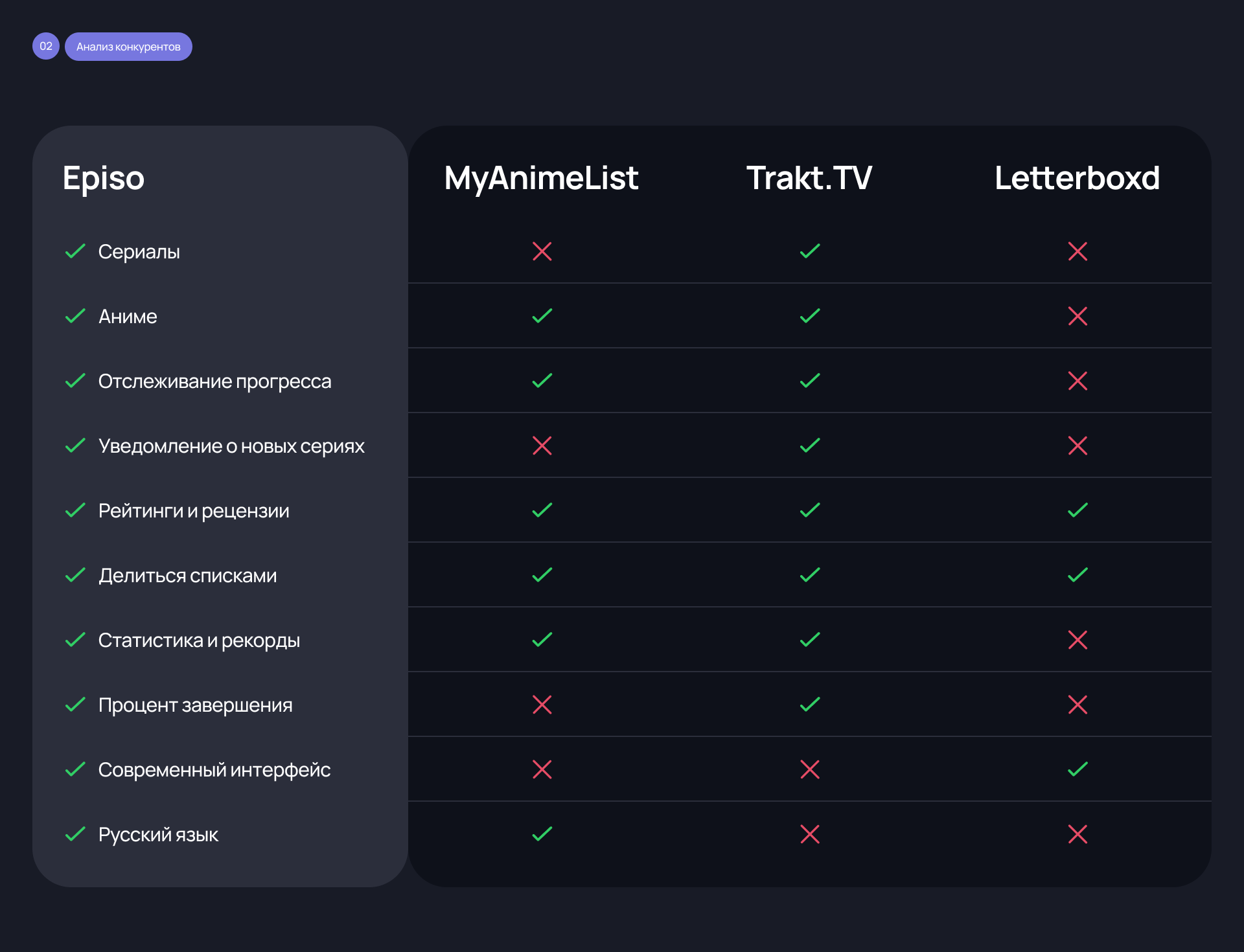Click MyAnimeList red cross for Процент завершения
Image resolution: width=1244 pixels, height=952 pixels.
[542, 705]
